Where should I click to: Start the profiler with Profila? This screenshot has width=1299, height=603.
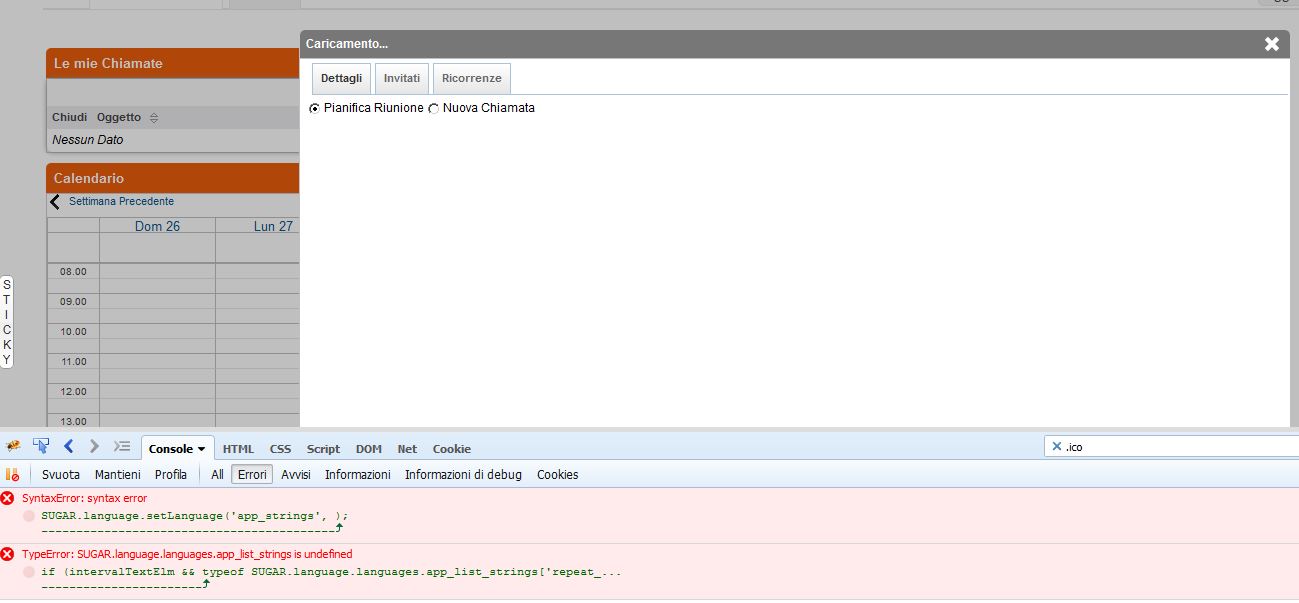pos(171,475)
